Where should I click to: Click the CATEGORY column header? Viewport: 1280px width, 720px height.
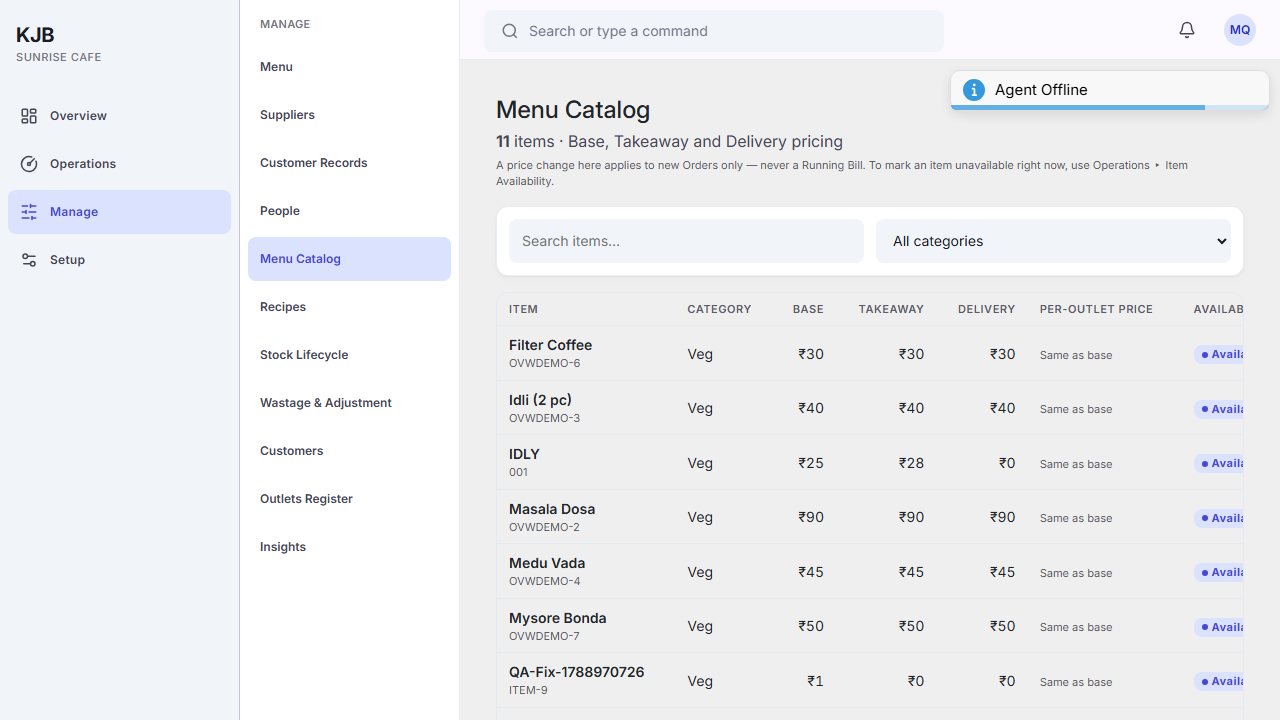coord(719,309)
